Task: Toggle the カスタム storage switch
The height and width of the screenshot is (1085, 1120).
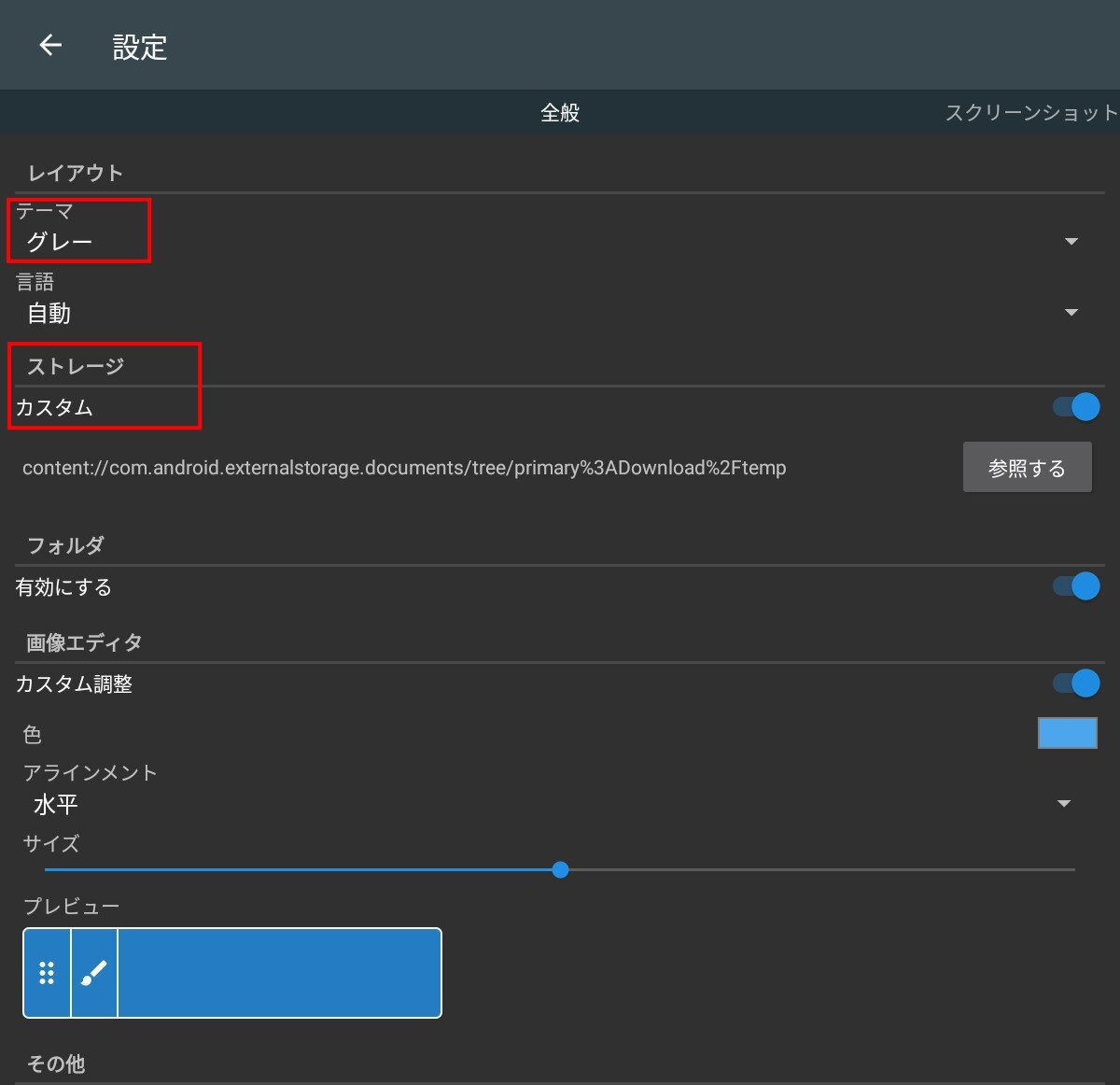Action: click(1076, 407)
